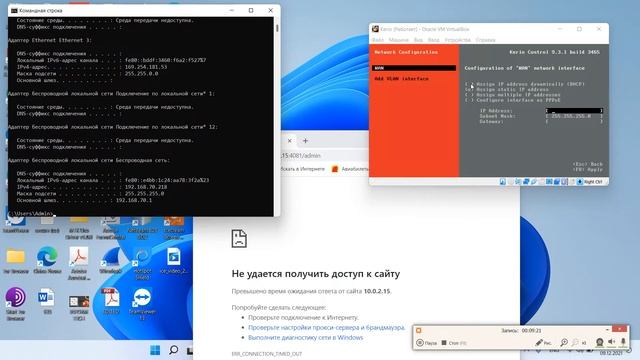640x360 pixels.
Task: Select the Word document on desktop
Action: pyautogui.click(x=46, y=298)
